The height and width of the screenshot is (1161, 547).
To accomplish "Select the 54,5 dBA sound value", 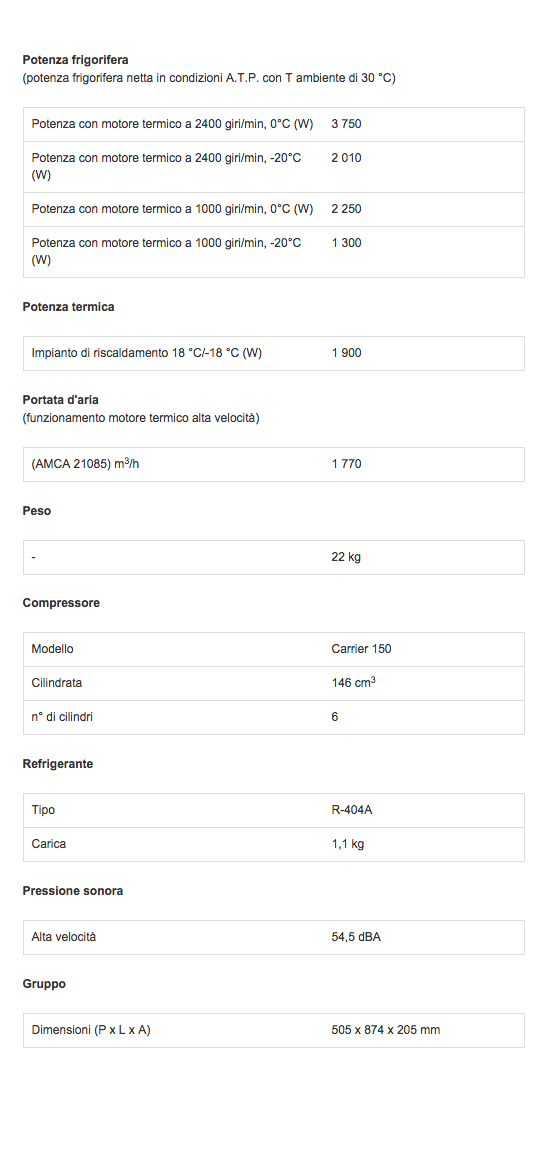I will point(356,937).
